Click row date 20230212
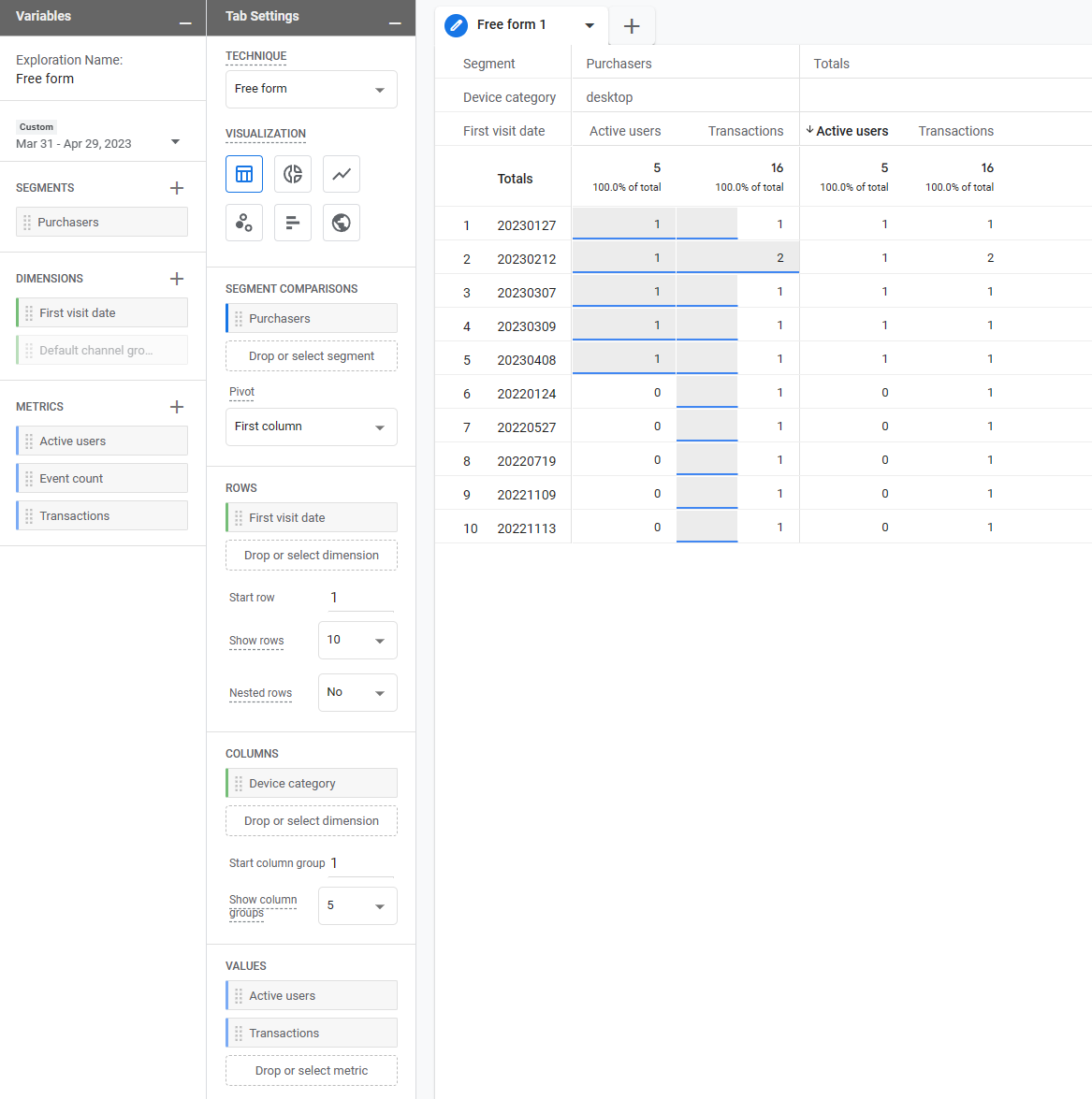The height and width of the screenshot is (1099, 1092). (x=526, y=259)
